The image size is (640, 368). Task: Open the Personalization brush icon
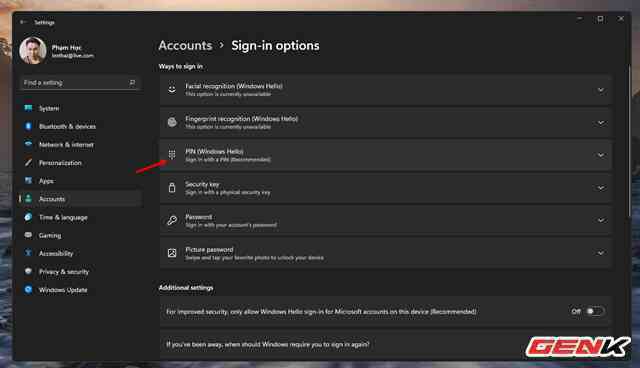coord(28,162)
